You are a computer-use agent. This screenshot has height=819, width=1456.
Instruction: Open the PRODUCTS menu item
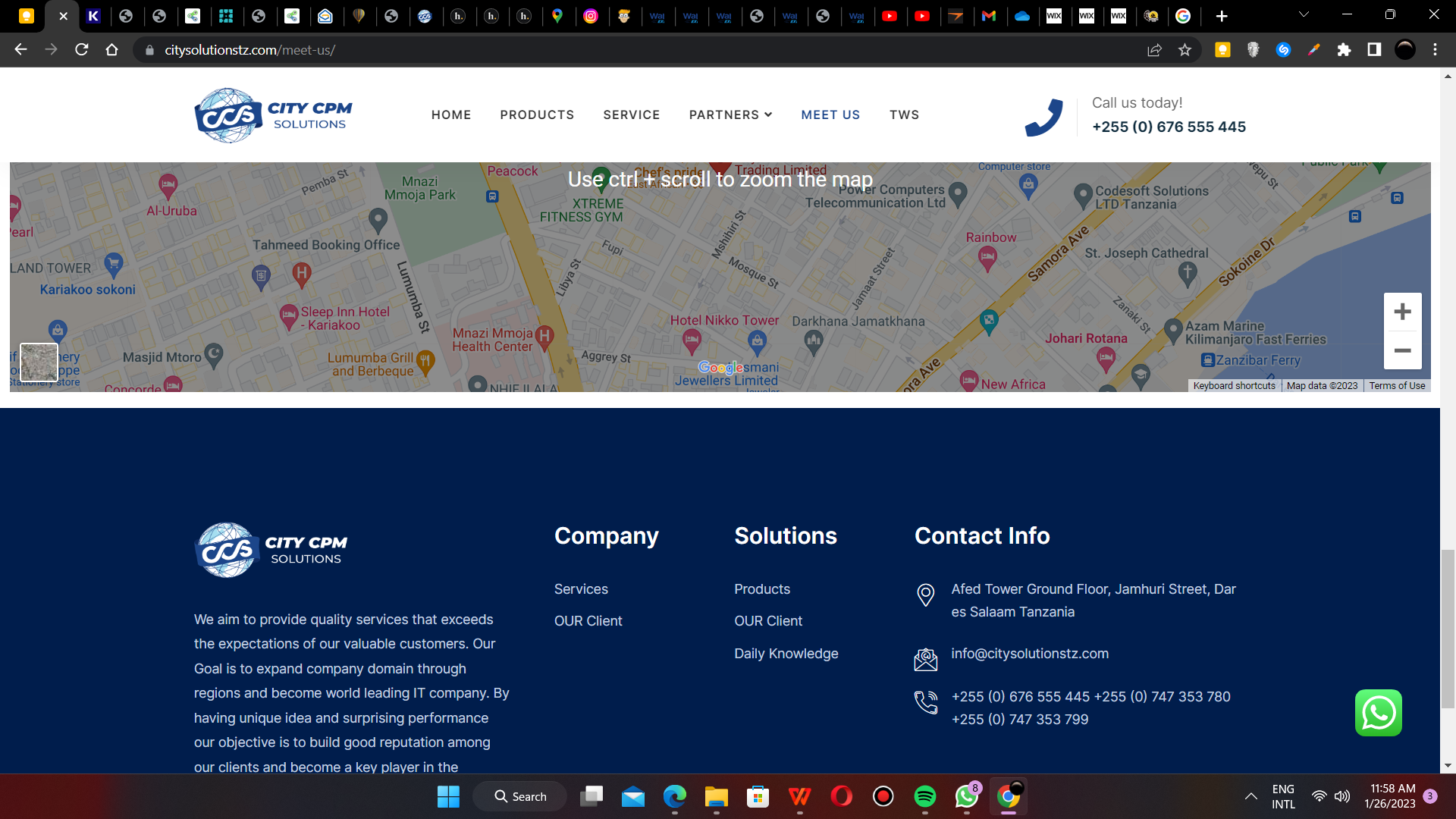537,115
